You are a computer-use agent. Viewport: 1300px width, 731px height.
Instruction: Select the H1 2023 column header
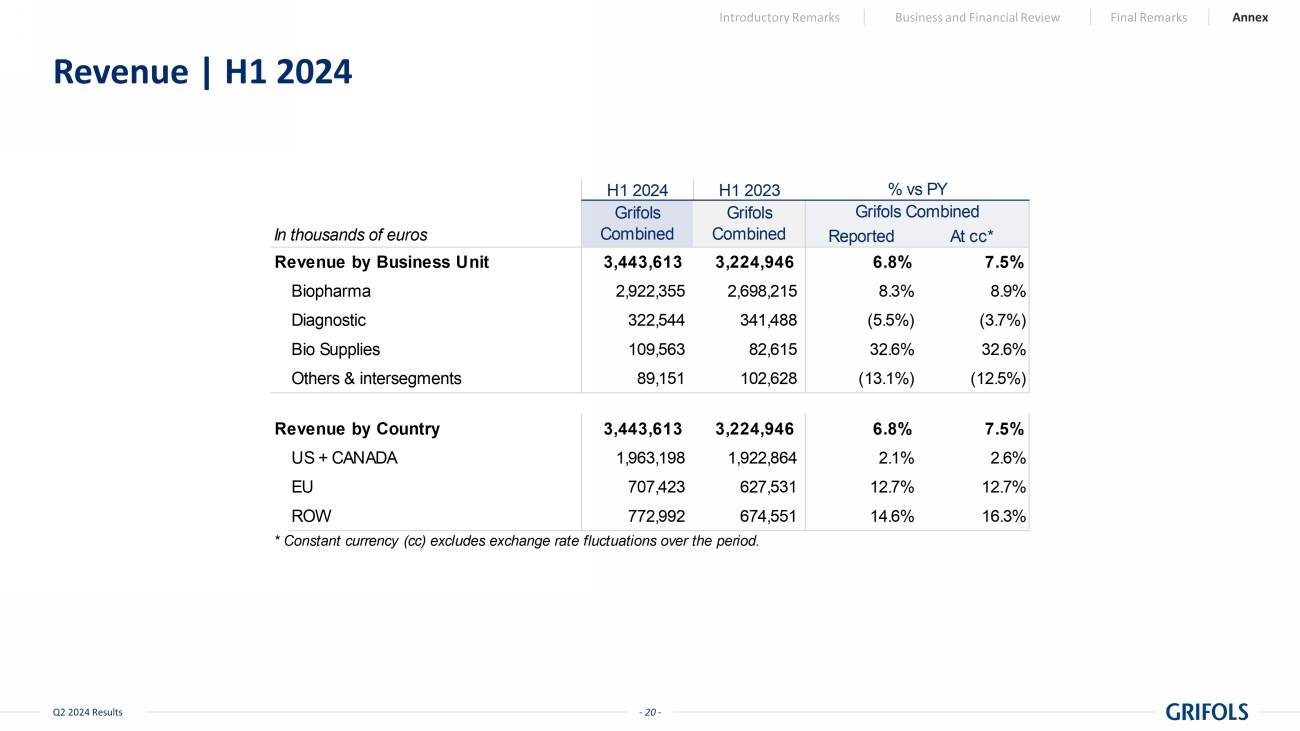click(749, 190)
